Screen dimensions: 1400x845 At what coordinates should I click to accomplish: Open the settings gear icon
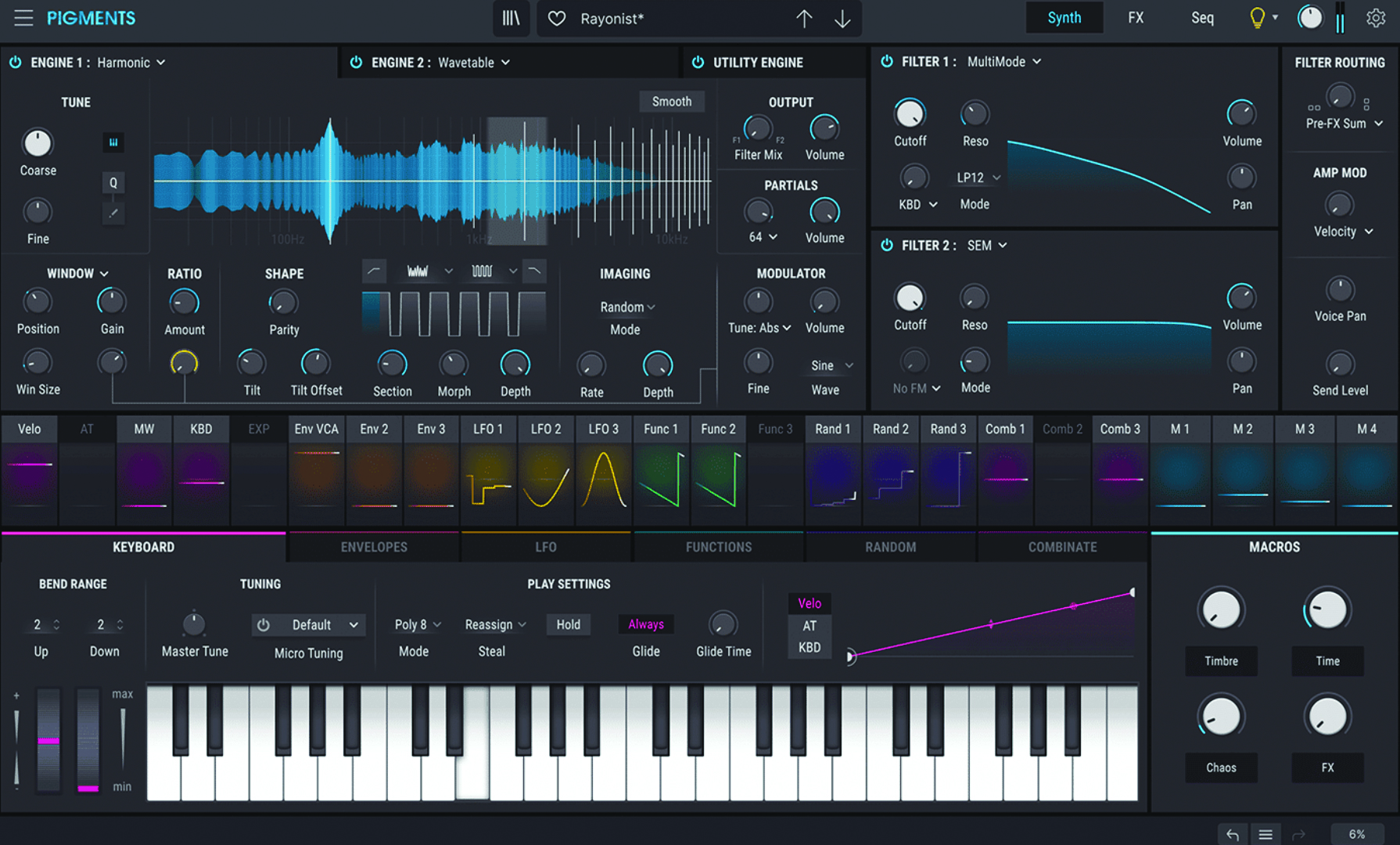(1376, 18)
